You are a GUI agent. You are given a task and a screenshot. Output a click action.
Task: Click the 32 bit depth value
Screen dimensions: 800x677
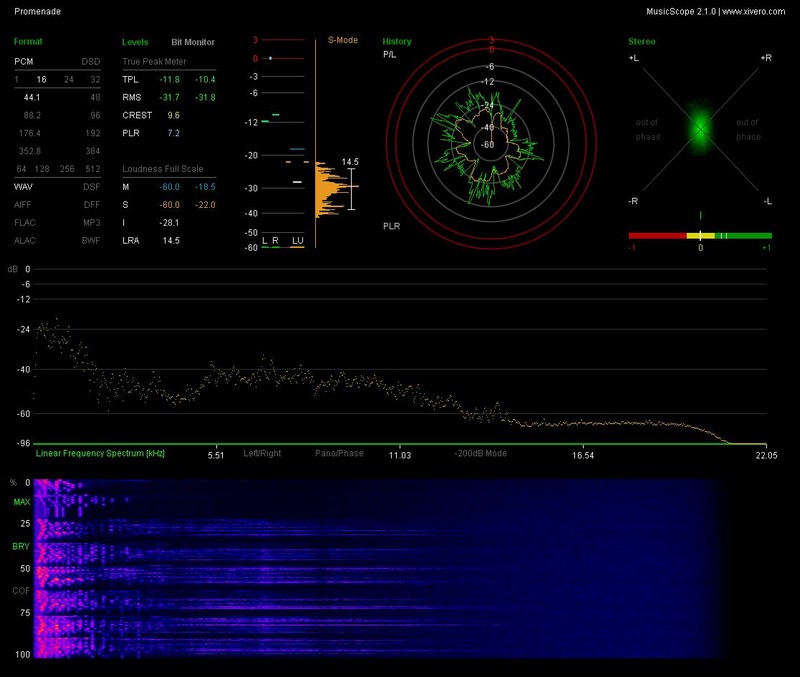[95, 80]
